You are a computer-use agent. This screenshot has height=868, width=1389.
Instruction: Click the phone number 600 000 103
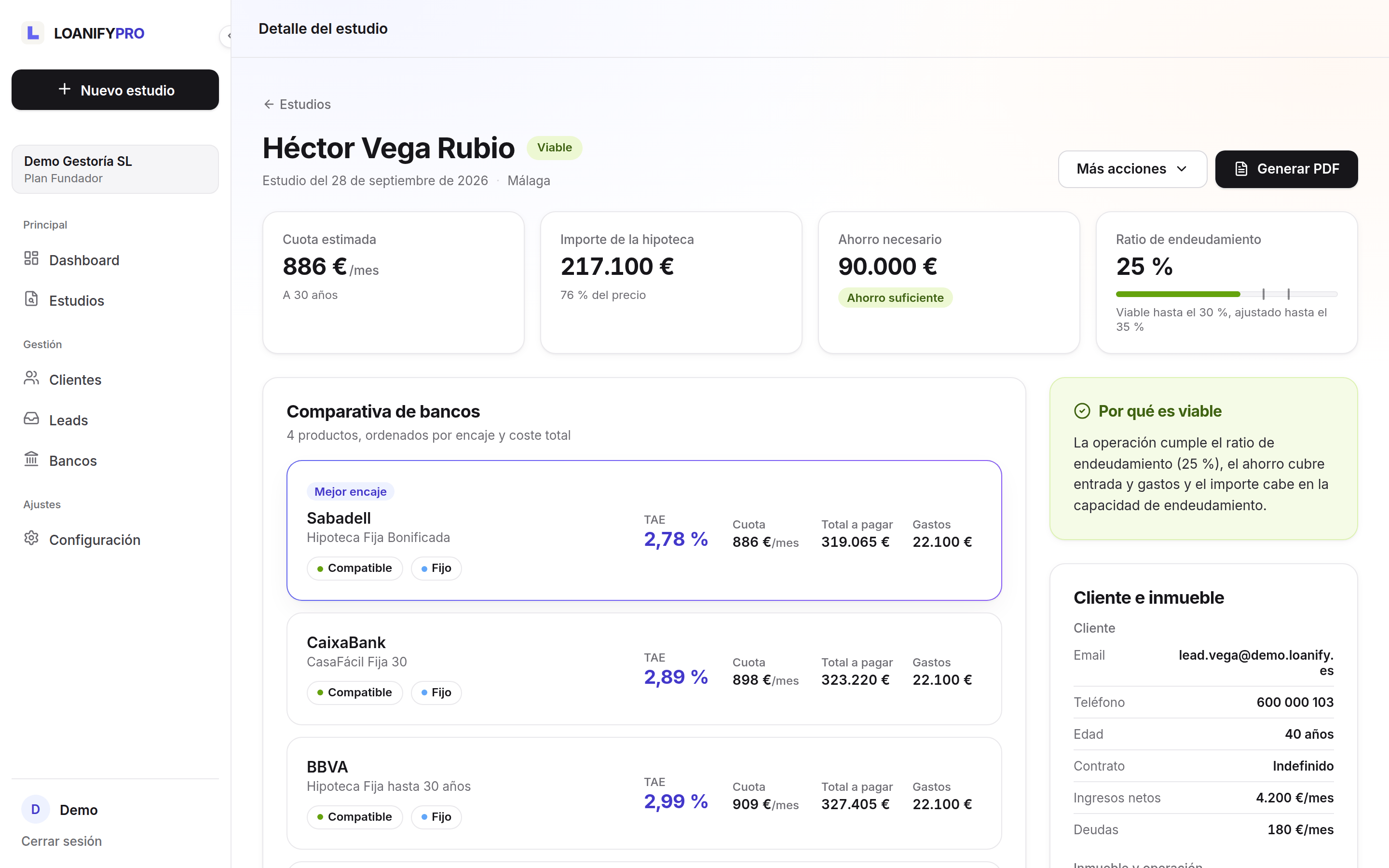[1295, 702]
